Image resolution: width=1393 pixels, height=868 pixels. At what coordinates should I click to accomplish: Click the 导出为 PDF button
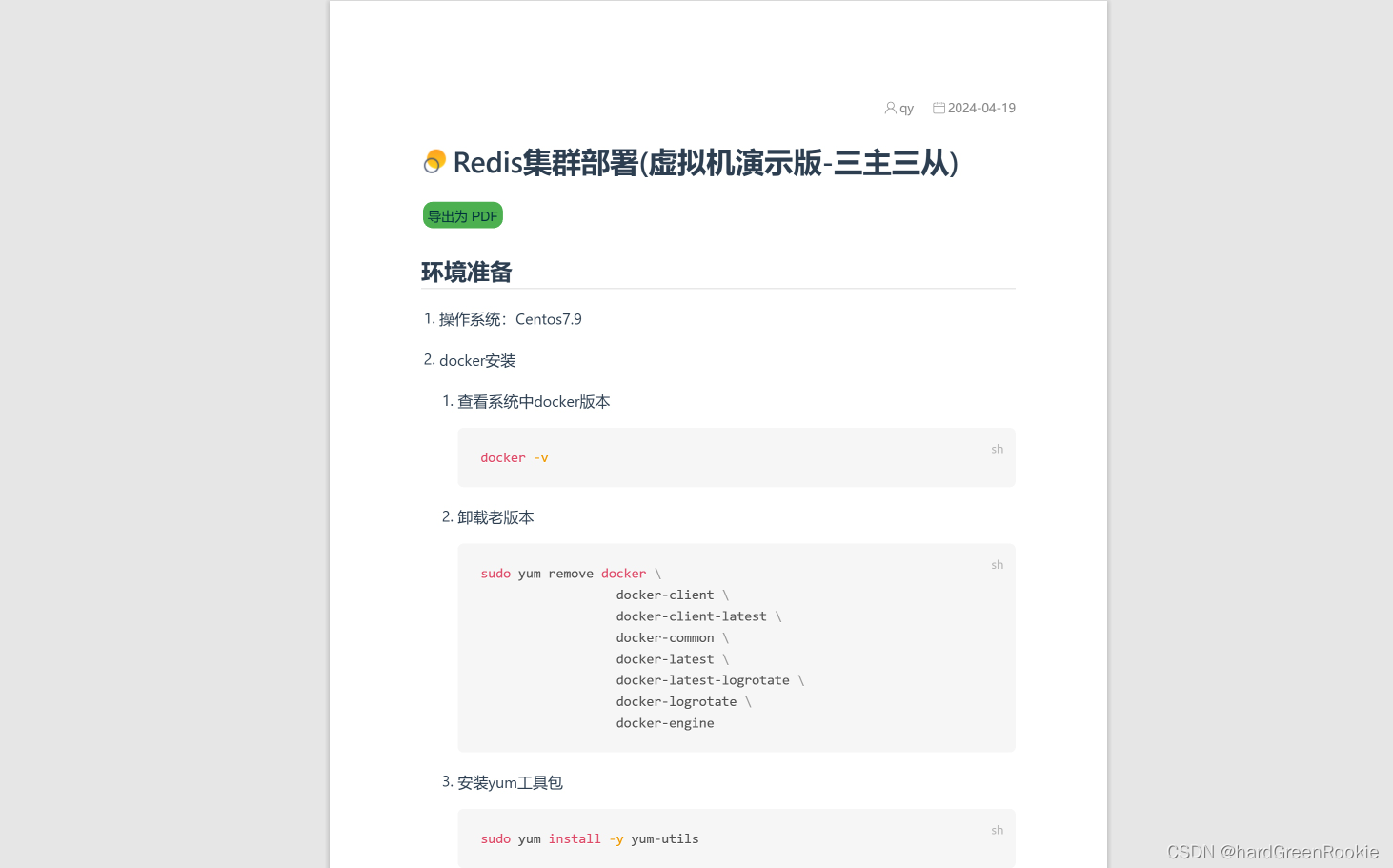coord(462,215)
